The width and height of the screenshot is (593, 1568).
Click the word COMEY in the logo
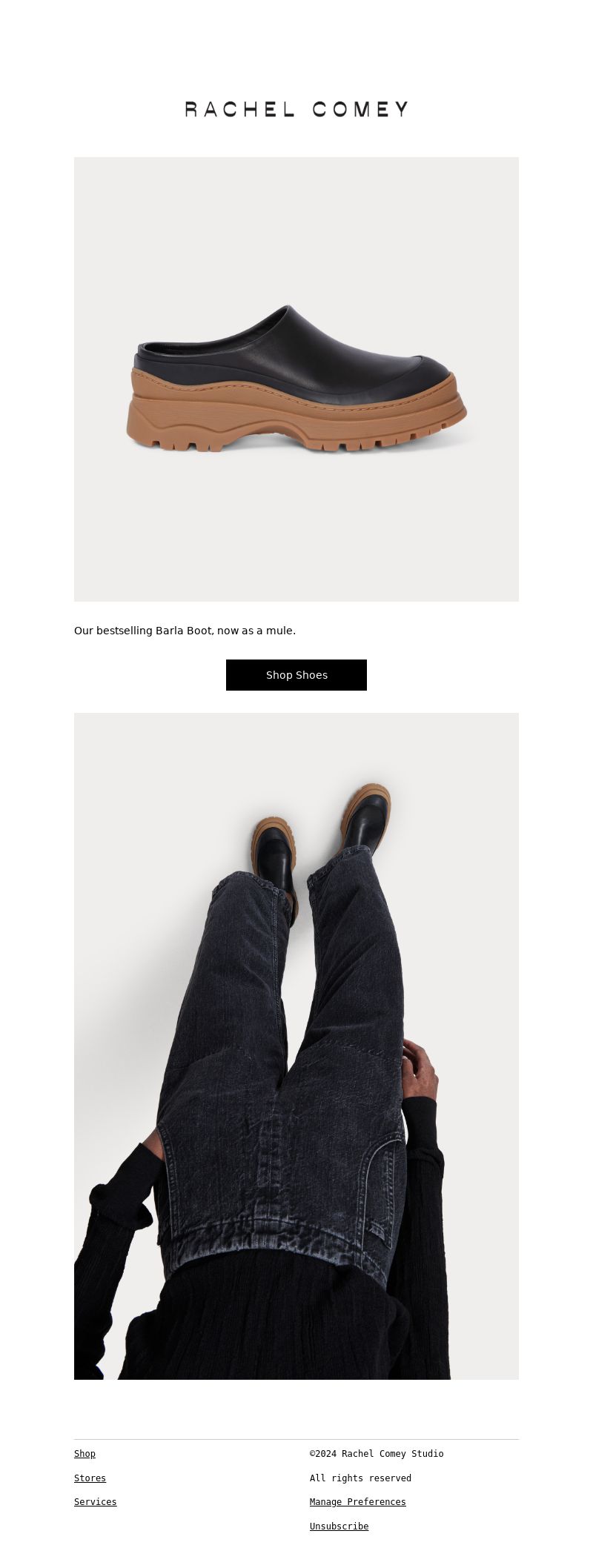coord(360,109)
